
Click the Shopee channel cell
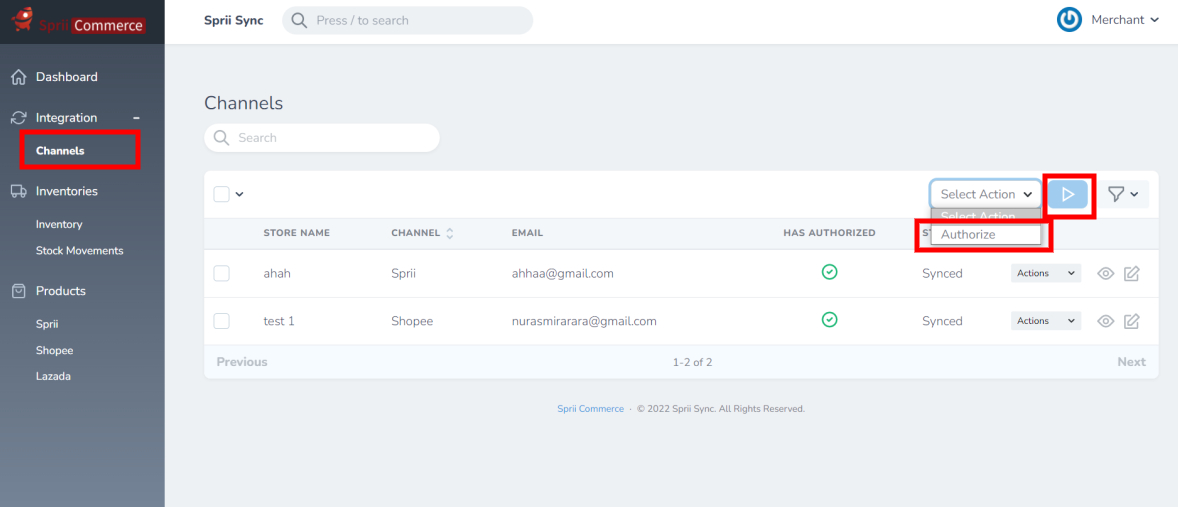[x=412, y=321]
